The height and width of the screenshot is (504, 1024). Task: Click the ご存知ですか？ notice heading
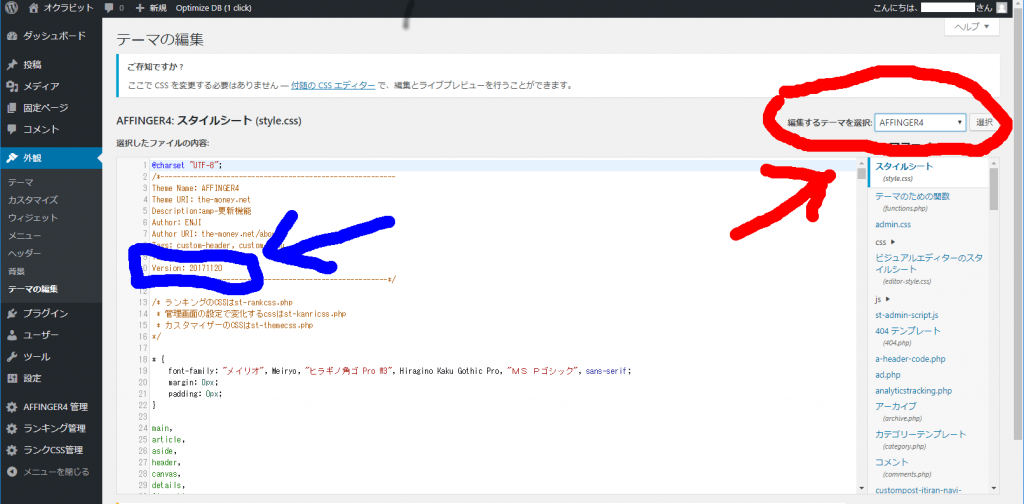pyautogui.click(x=155, y=67)
